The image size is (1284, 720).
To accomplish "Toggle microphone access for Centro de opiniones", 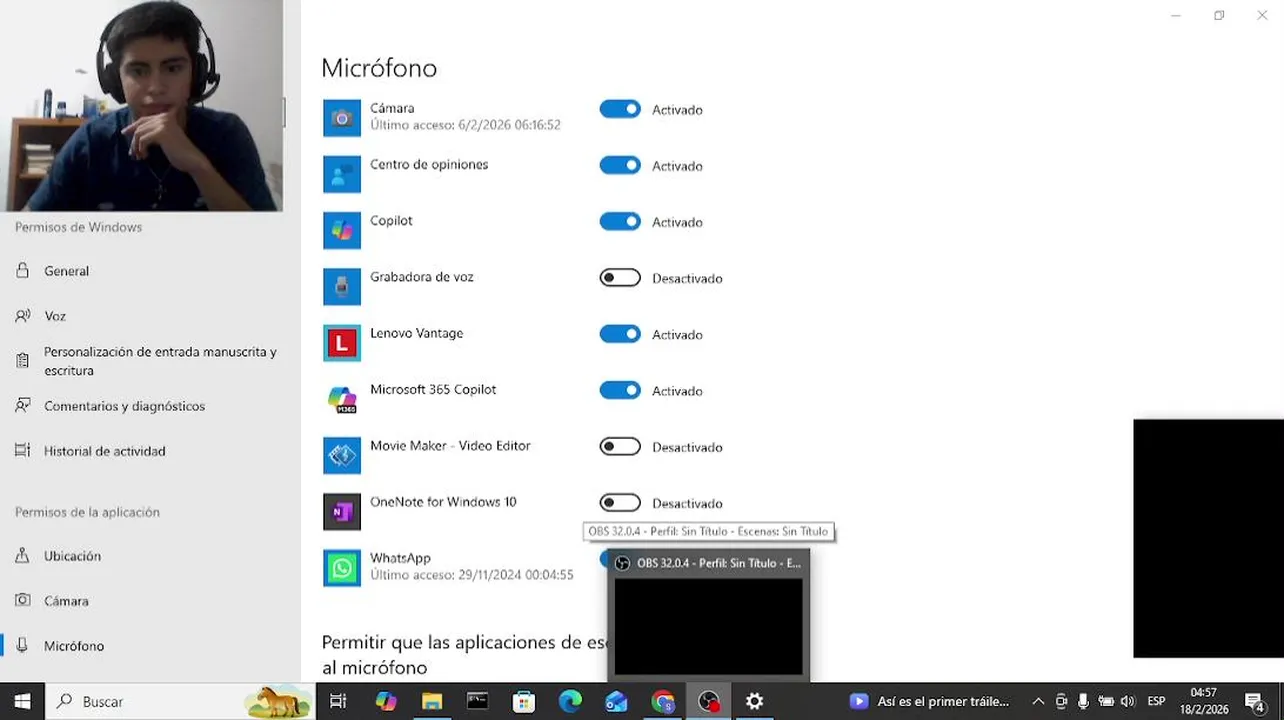I will coord(620,166).
